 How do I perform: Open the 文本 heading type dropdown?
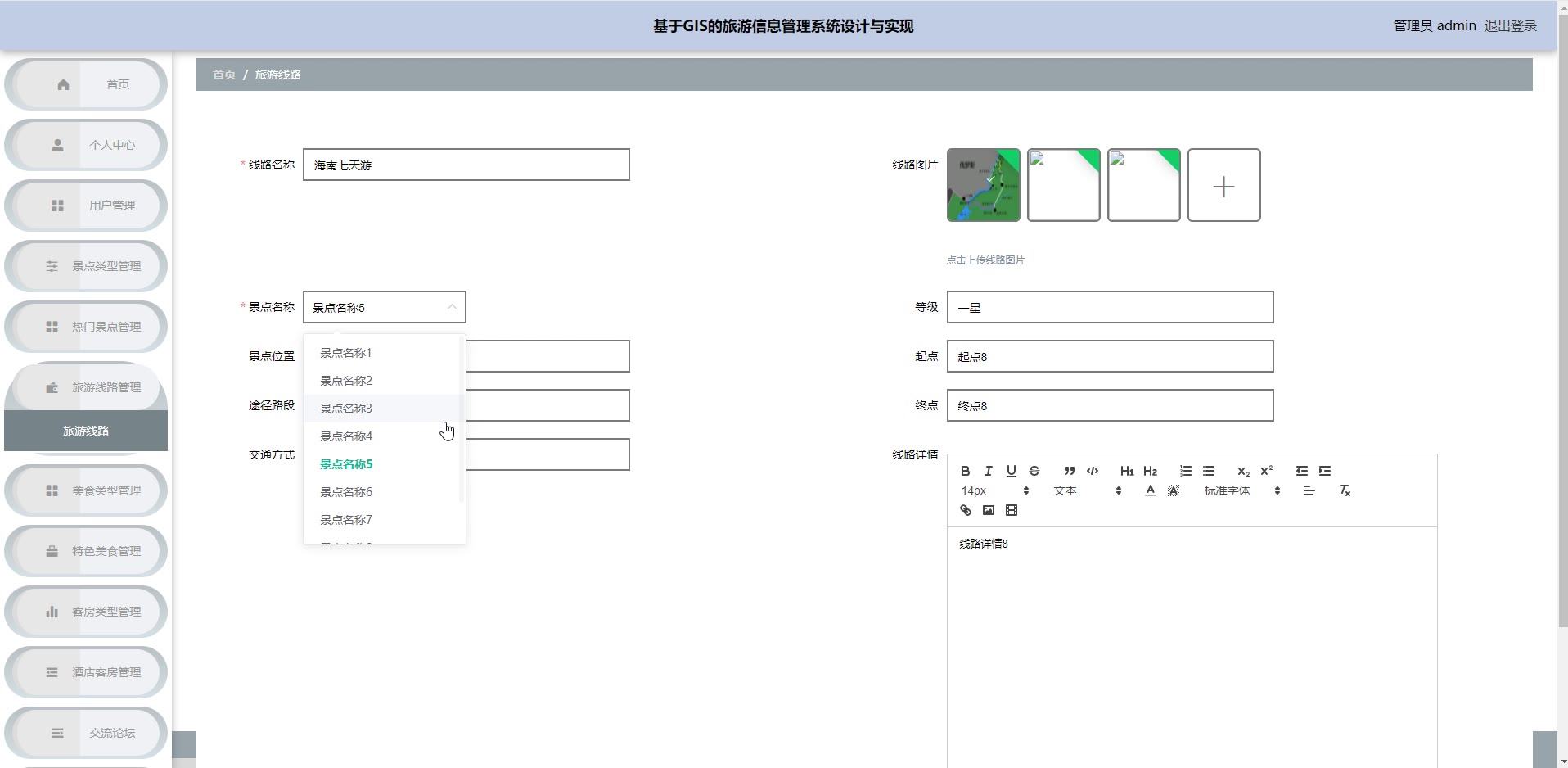pos(1087,490)
